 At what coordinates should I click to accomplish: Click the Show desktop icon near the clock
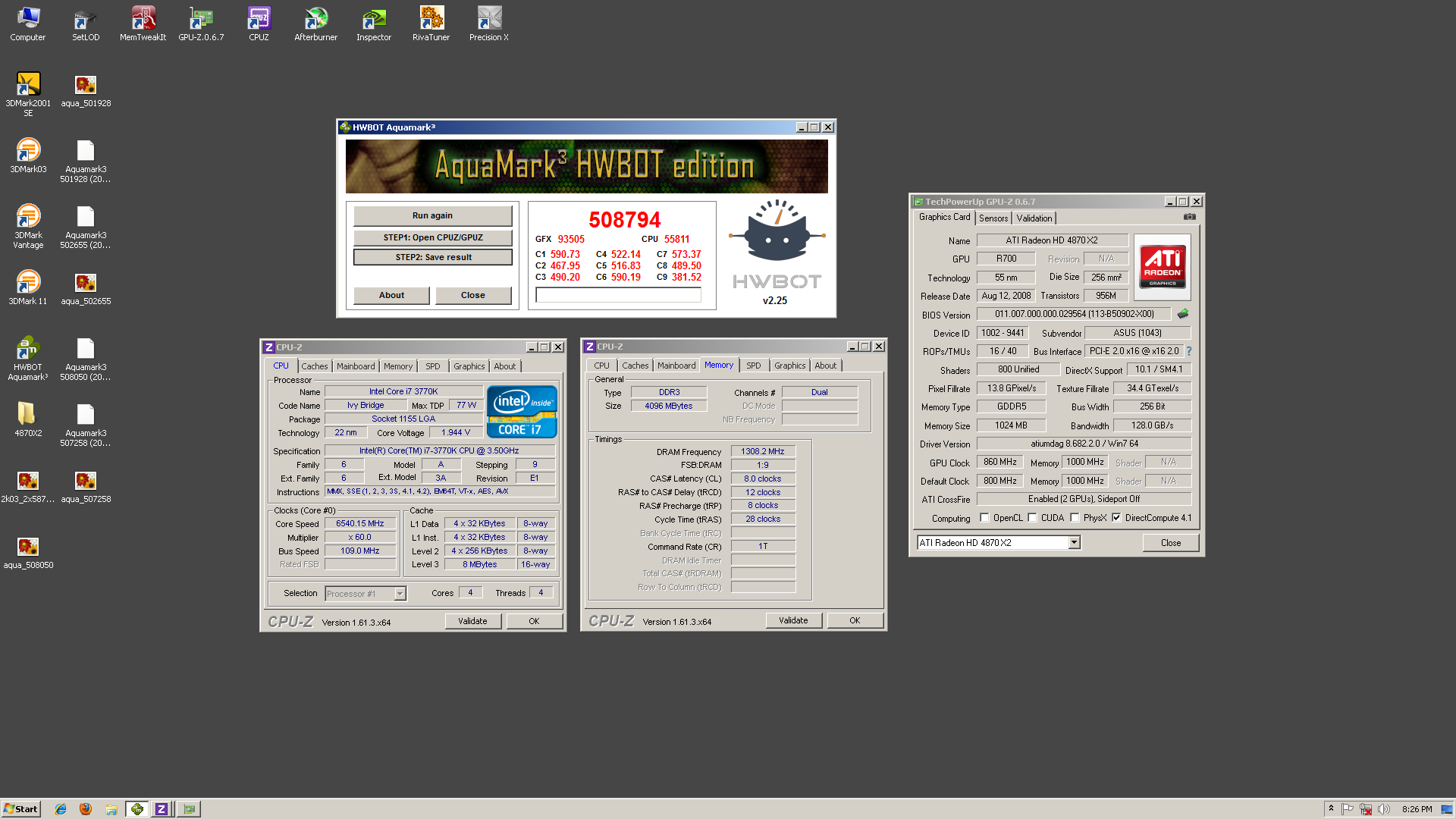pos(1447,809)
